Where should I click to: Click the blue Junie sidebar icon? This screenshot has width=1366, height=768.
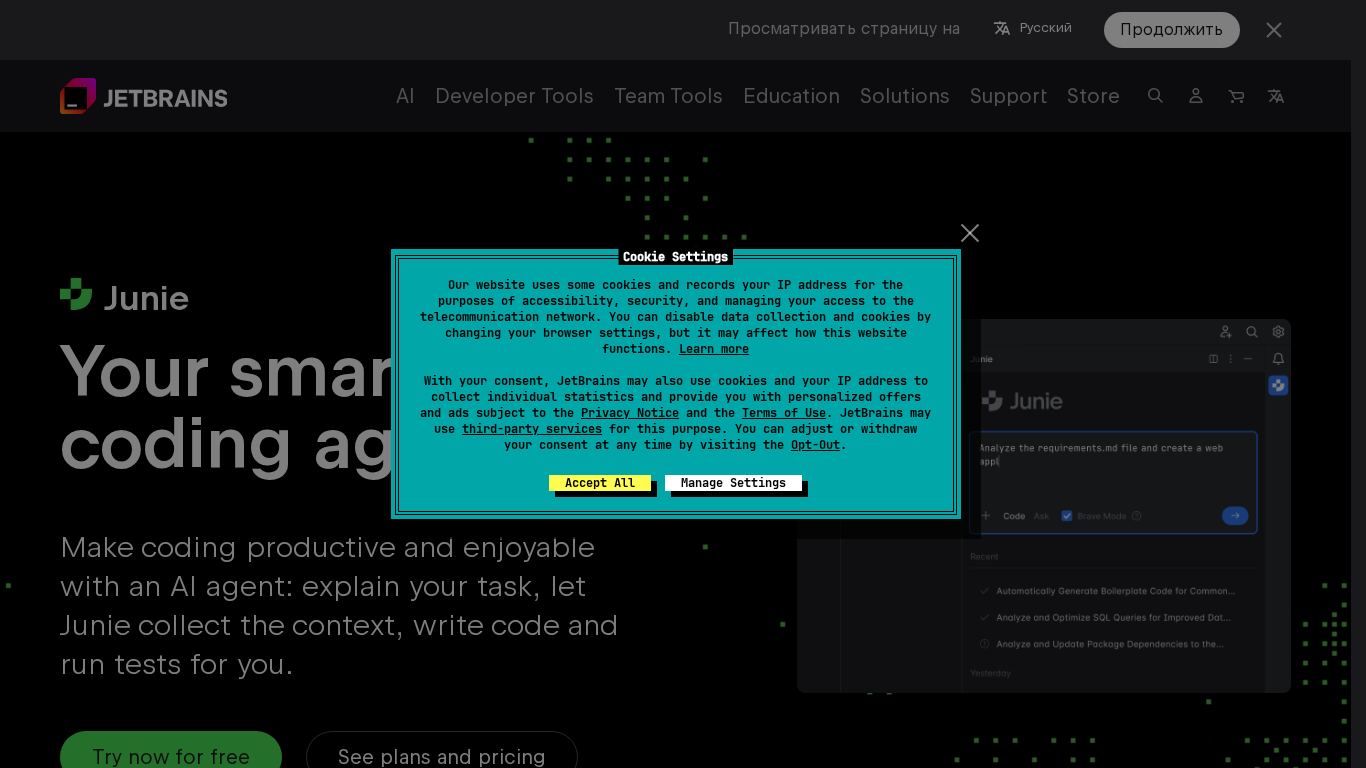point(1278,385)
